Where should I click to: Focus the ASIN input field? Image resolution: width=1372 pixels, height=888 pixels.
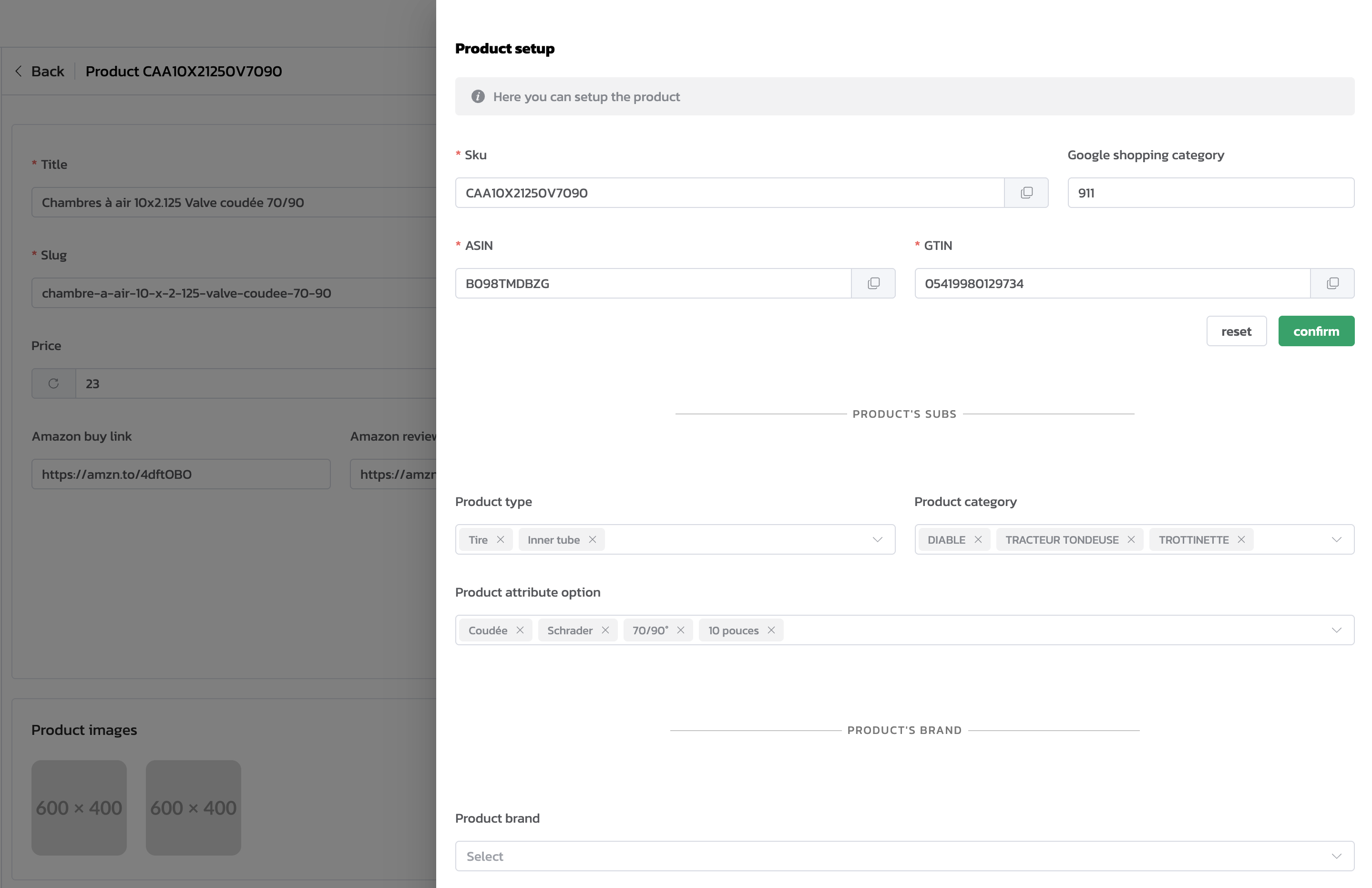click(x=654, y=283)
